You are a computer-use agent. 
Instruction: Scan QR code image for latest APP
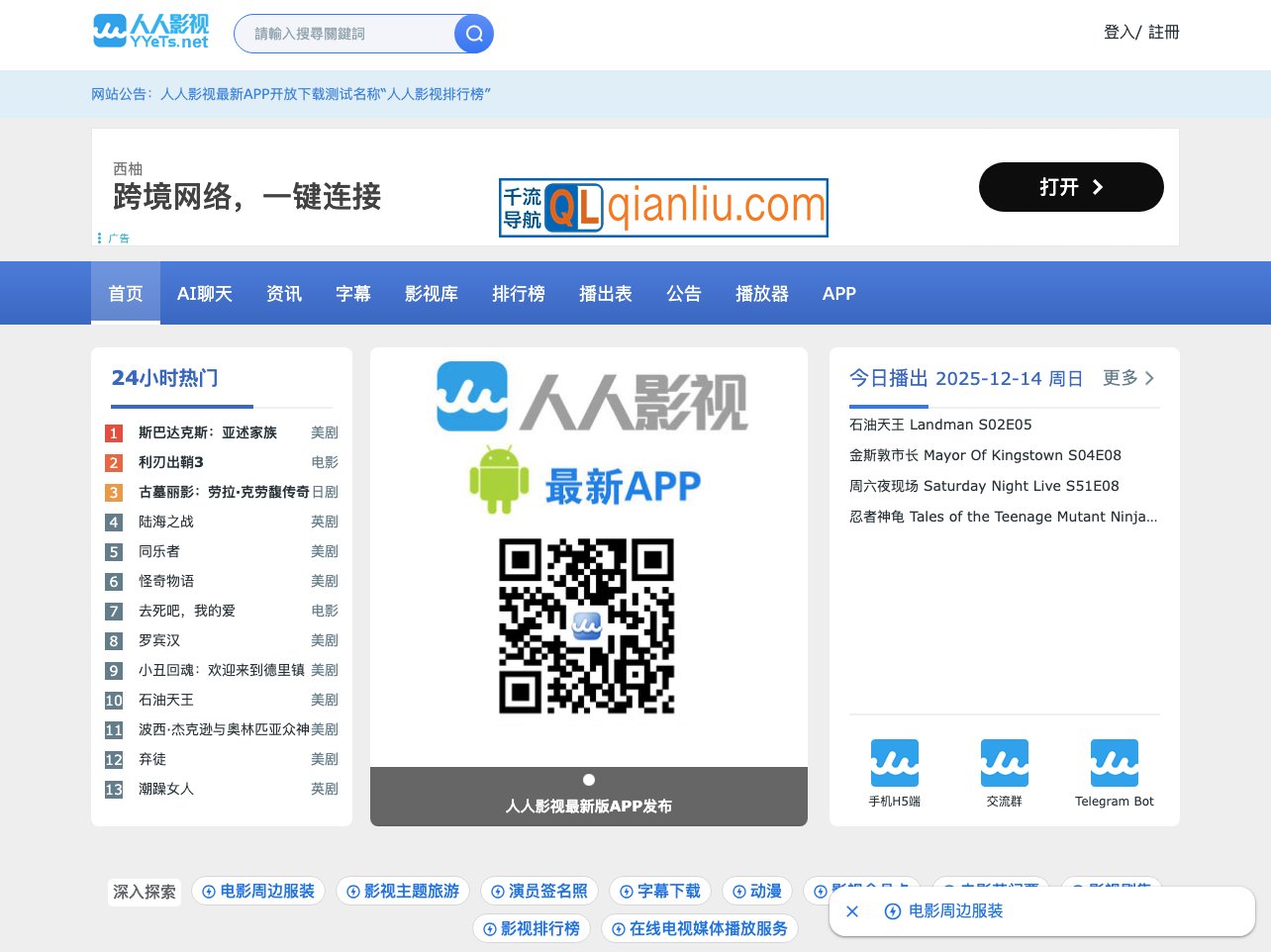[588, 626]
